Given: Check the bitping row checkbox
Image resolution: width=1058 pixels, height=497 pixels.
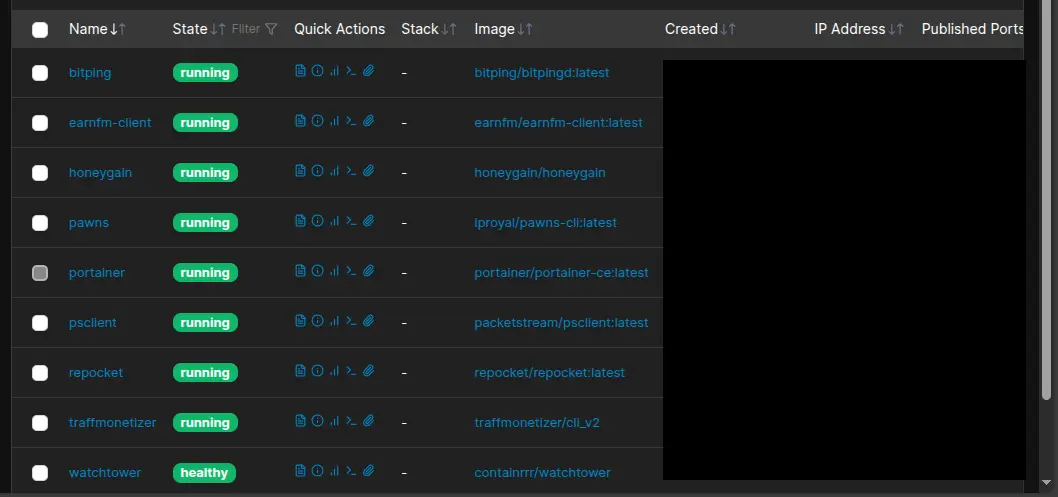Looking at the screenshot, I should tap(40, 73).
